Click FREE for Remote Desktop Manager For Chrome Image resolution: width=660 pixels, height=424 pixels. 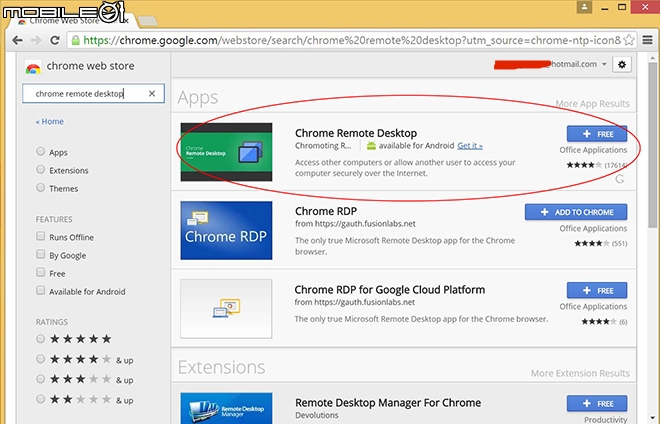(x=597, y=403)
